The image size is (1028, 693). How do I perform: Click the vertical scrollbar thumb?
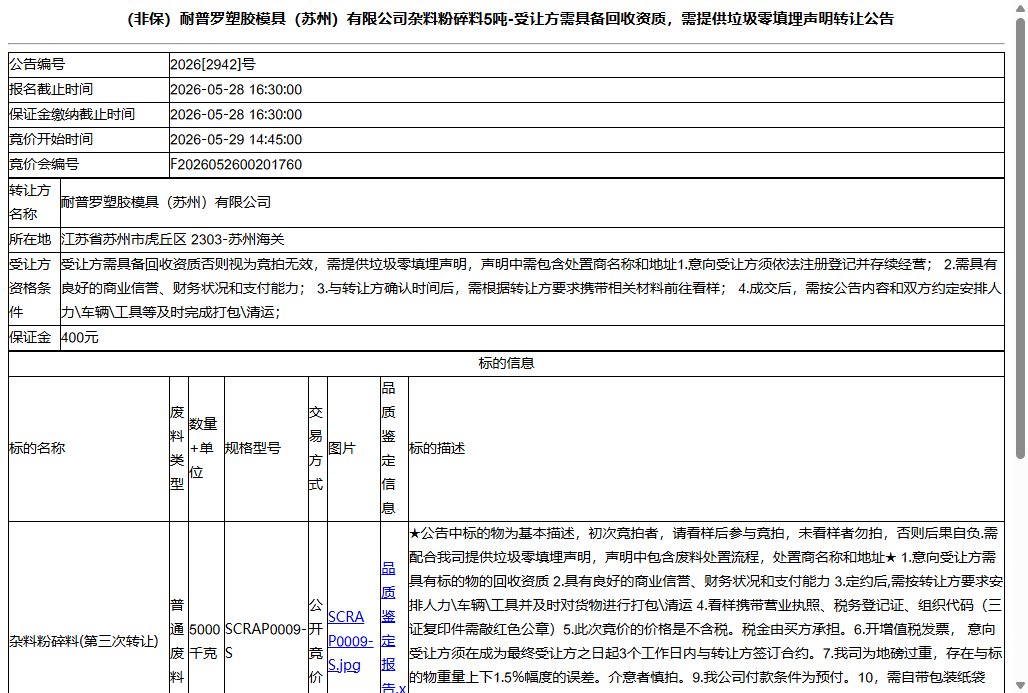pyautogui.click(x=1020, y=238)
